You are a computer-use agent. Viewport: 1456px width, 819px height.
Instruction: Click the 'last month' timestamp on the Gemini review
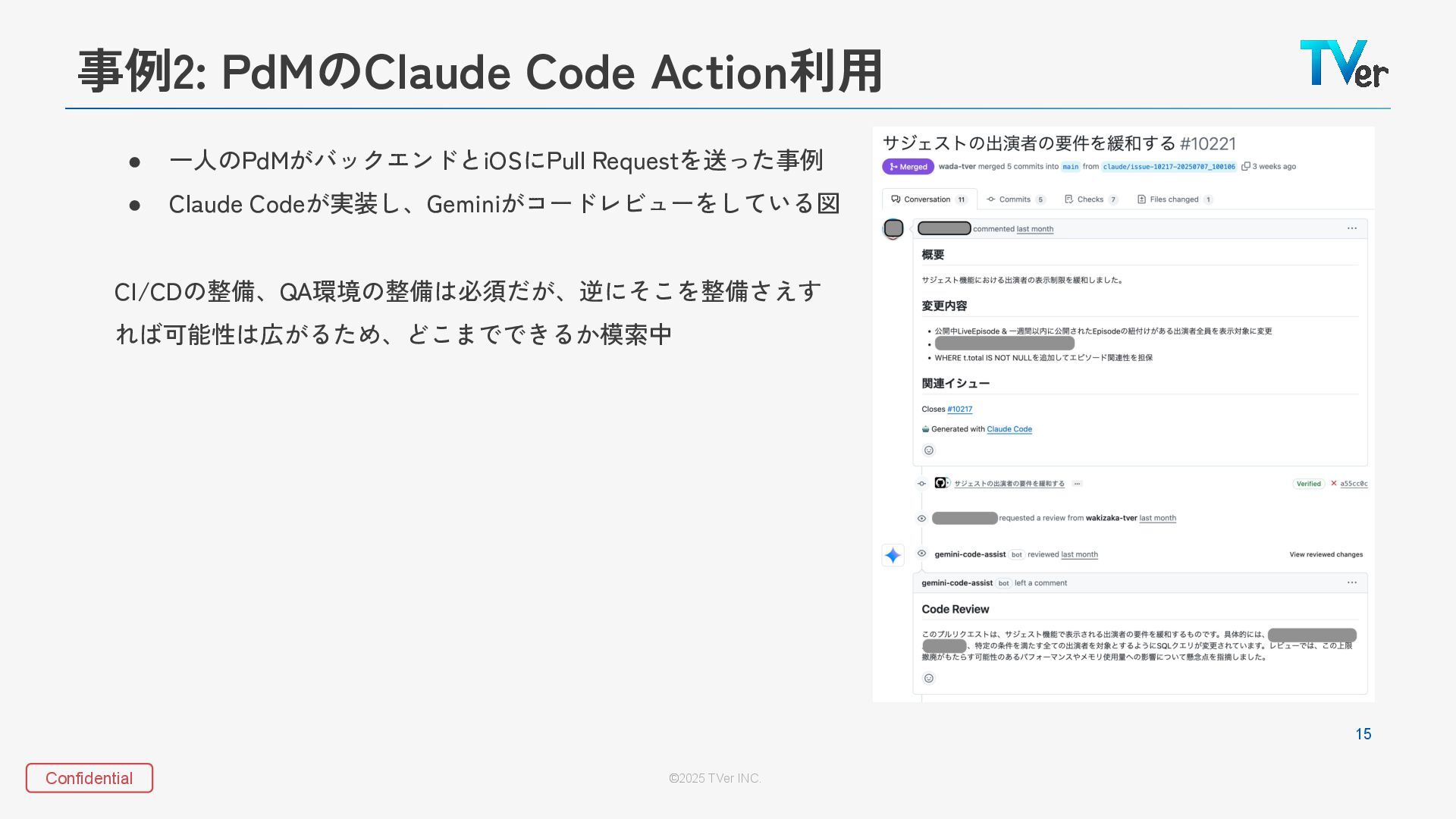[x=1079, y=554]
